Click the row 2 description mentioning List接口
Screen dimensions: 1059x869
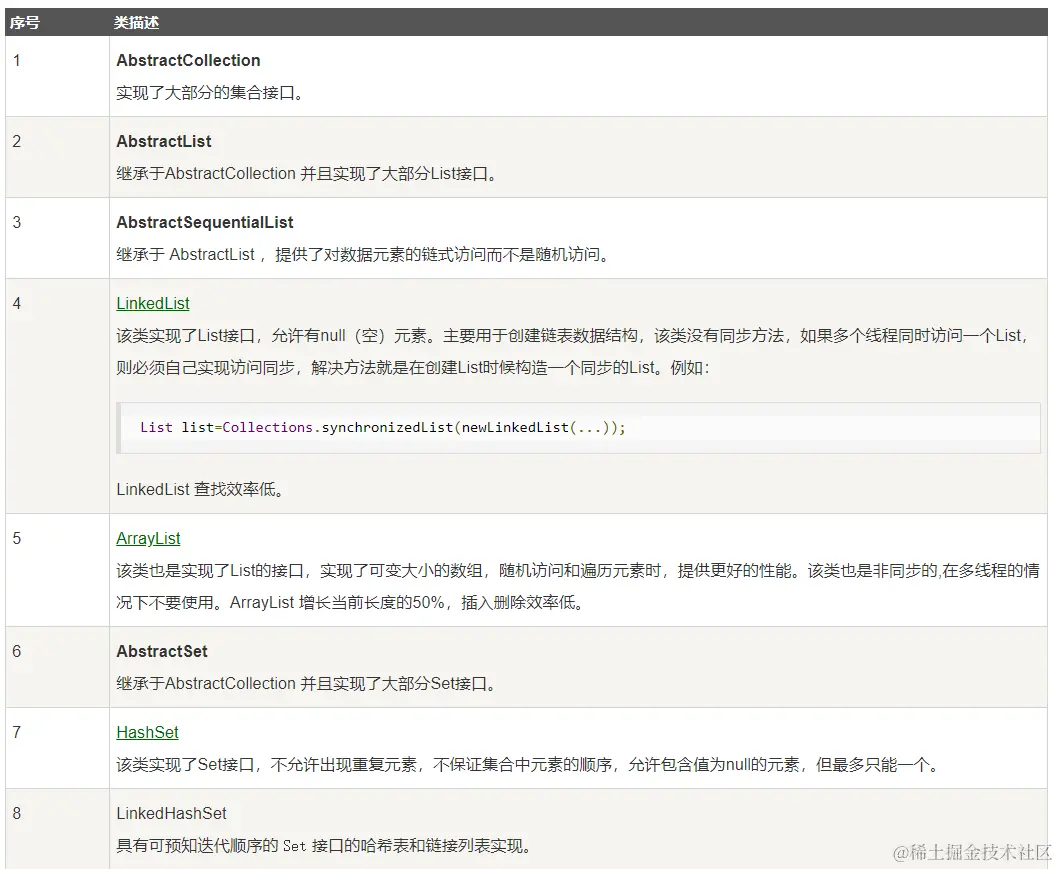[307, 174]
